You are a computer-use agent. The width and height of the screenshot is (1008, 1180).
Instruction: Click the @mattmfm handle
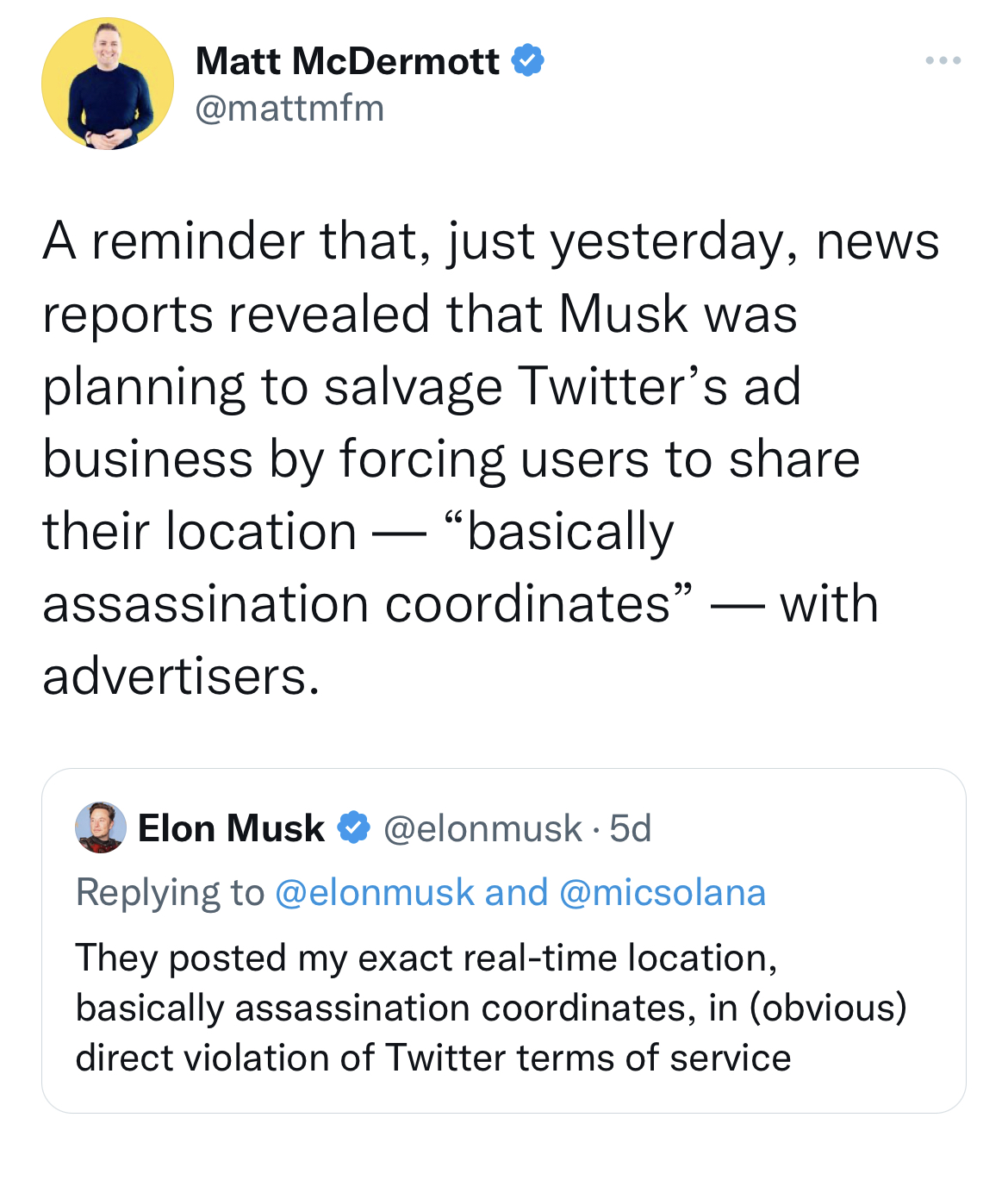pyautogui.click(x=289, y=109)
